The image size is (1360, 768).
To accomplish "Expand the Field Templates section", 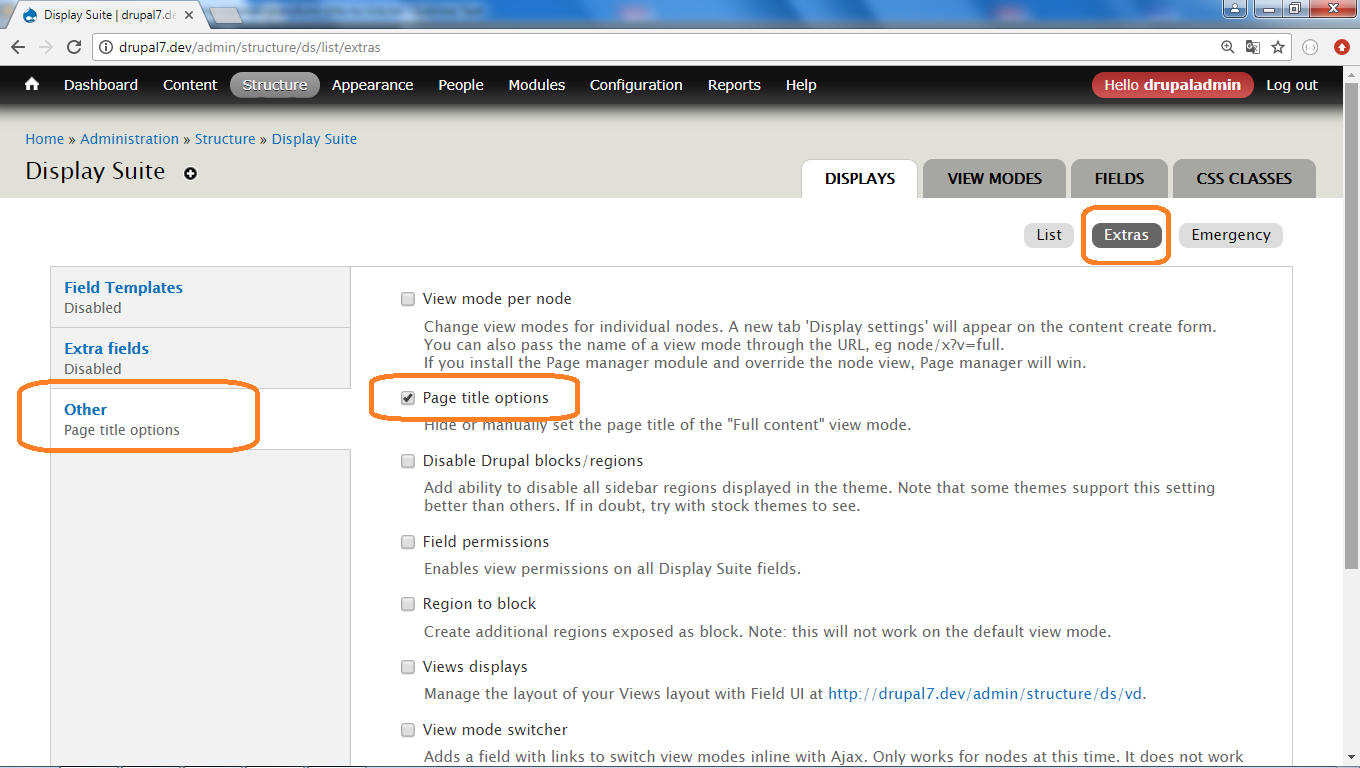I will click(123, 287).
